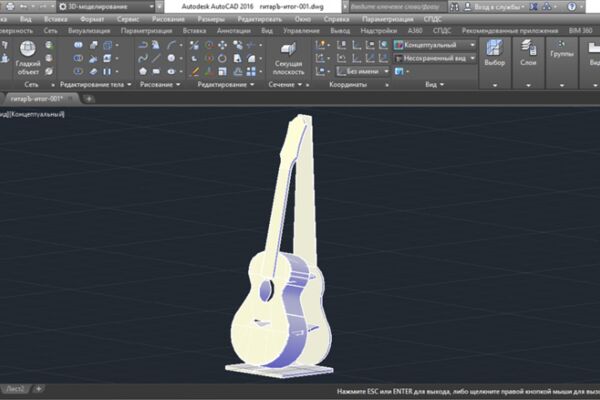Open the Без имени UCS dropdown
This screenshot has height=400, width=600.
pos(363,71)
